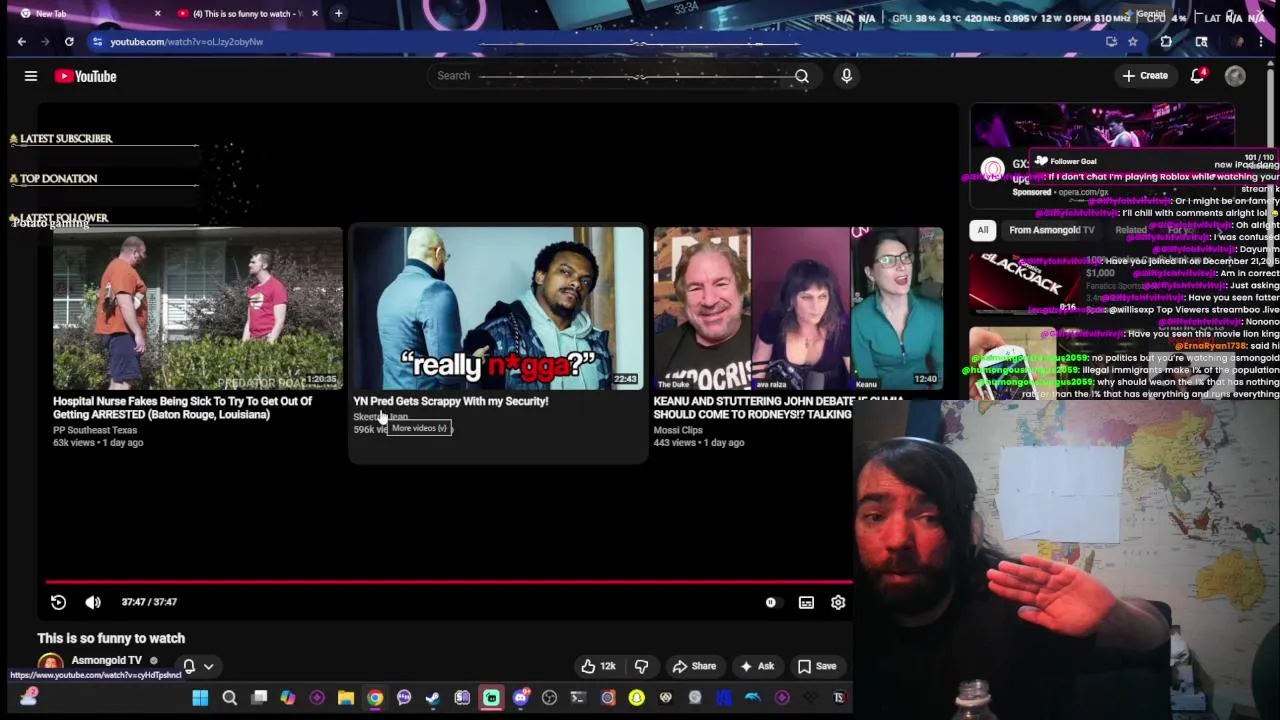Image resolution: width=1280 pixels, height=720 pixels.
Task: Open the Ask AI button
Action: 756,666
